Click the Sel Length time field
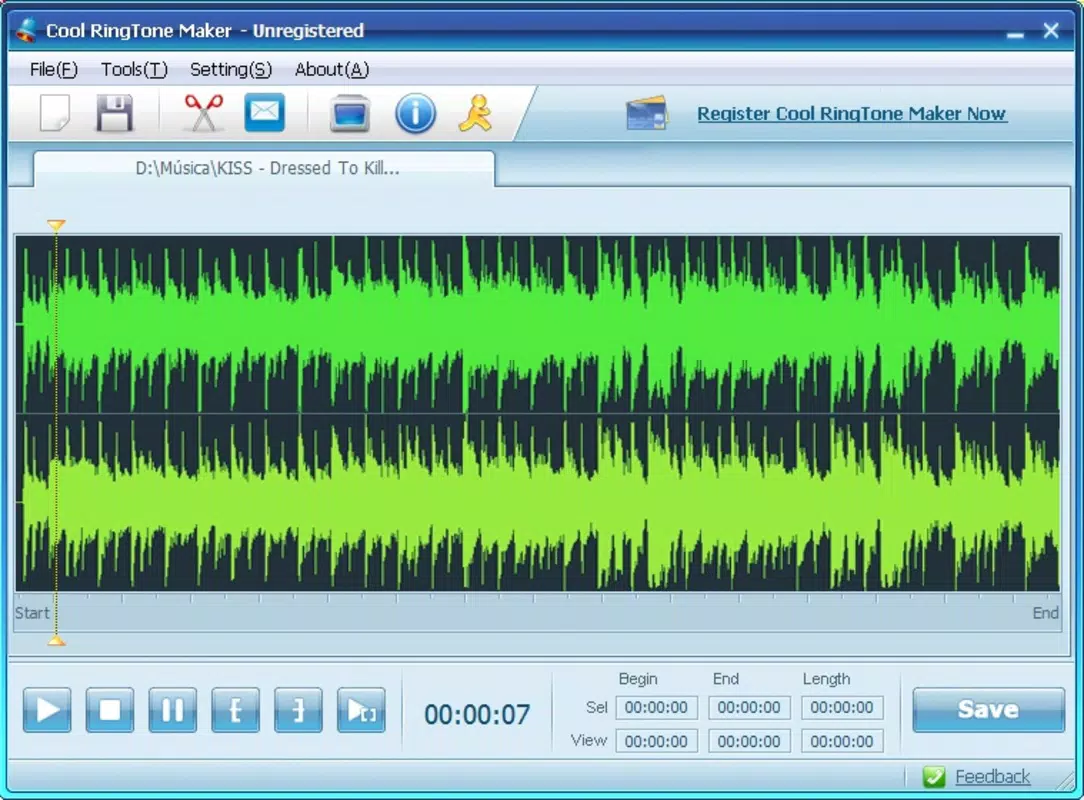 tap(841, 707)
